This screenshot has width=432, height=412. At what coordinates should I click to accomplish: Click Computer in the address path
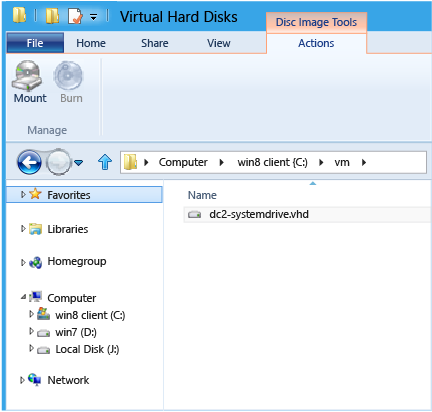[x=183, y=162]
